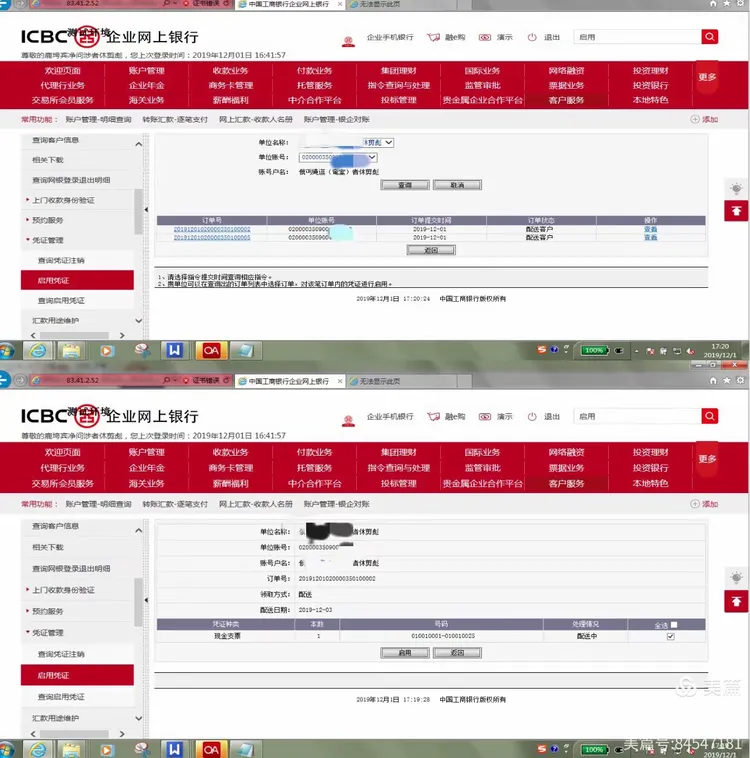Screen dimensions: 750x758
Task: Click the green 100% battery indicator in the middle tray
Action: point(594,350)
